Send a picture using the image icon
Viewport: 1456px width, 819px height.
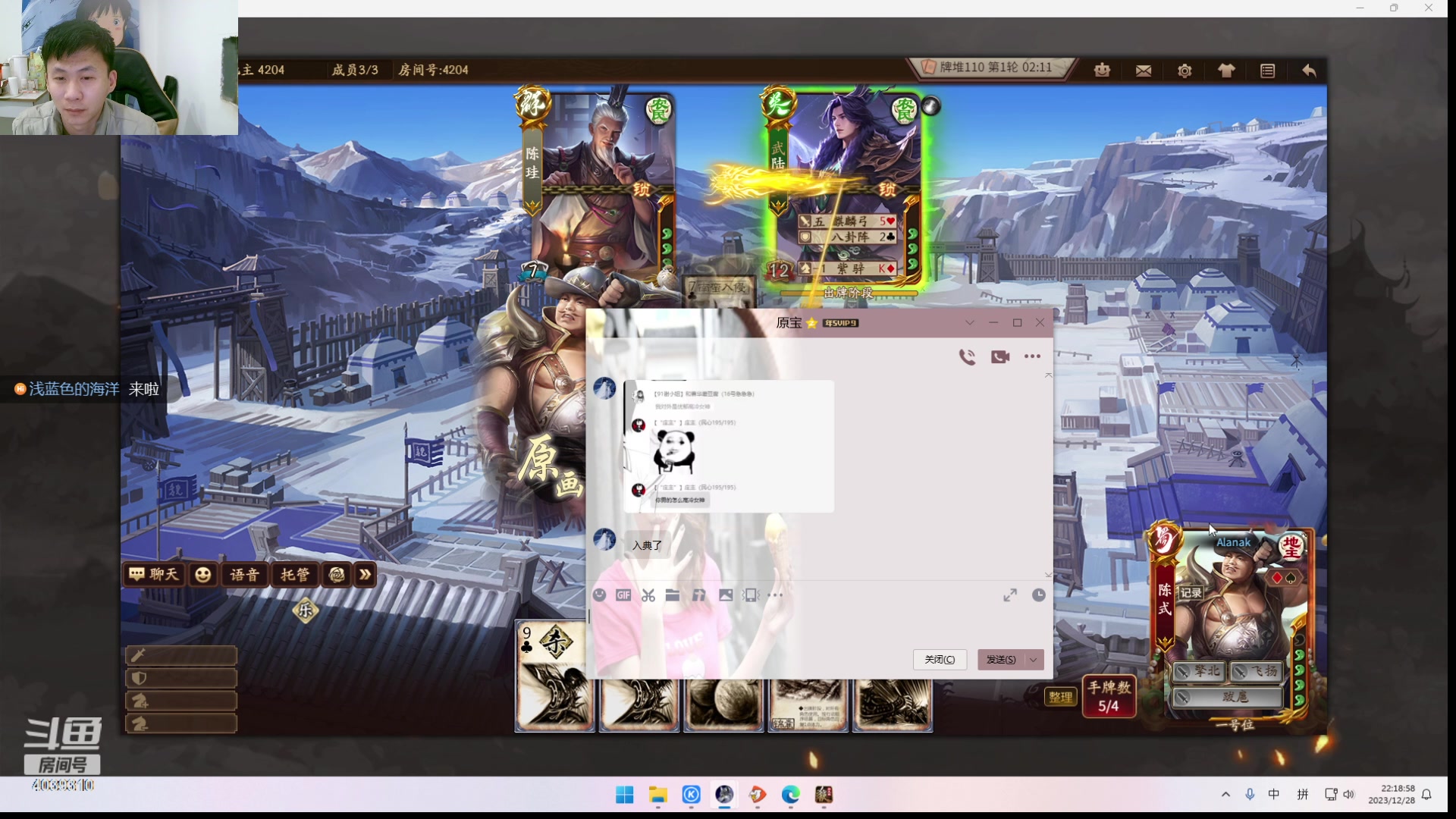pos(726,595)
